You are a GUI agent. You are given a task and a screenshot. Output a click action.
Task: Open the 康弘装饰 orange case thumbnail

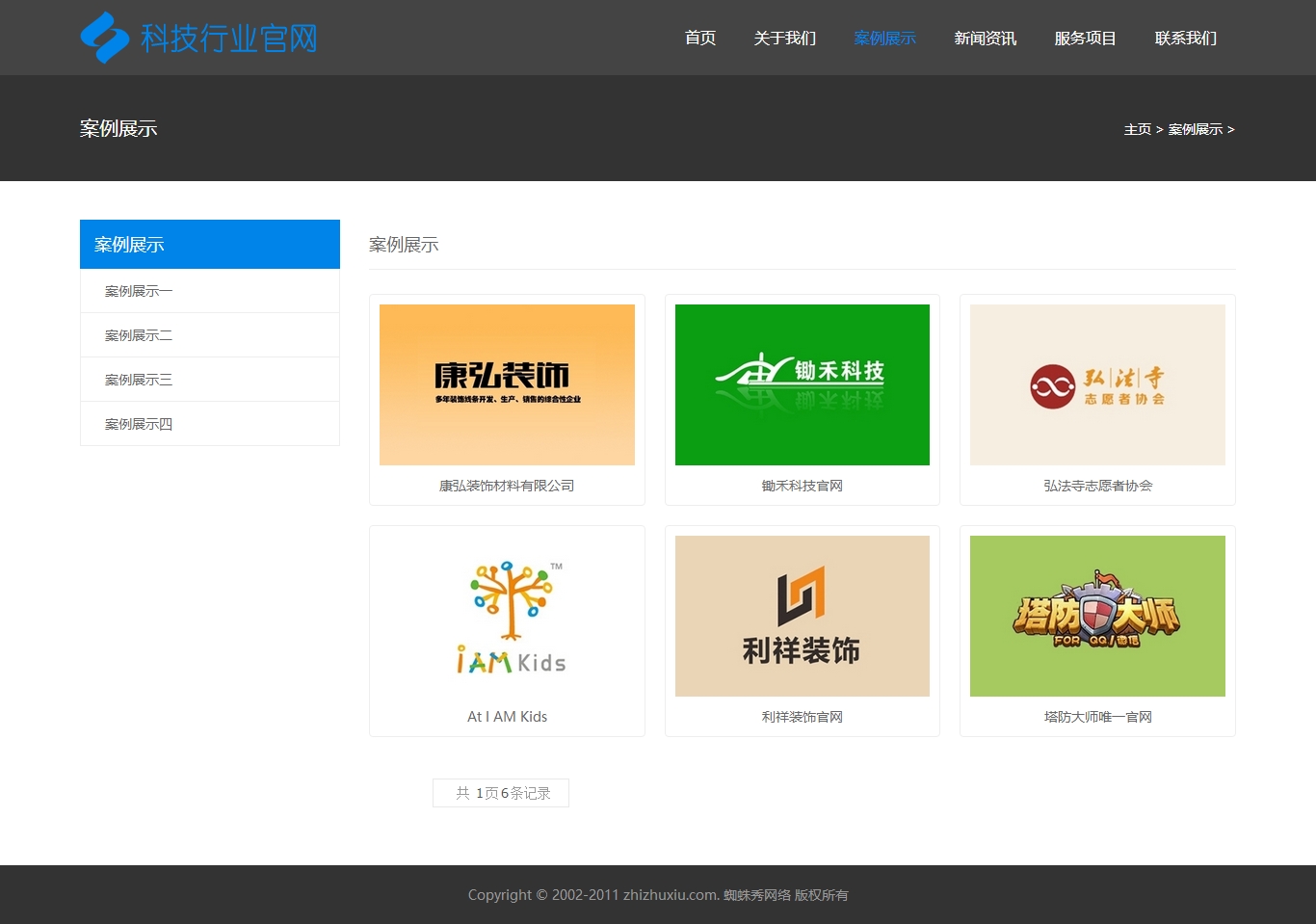[x=507, y=384]
